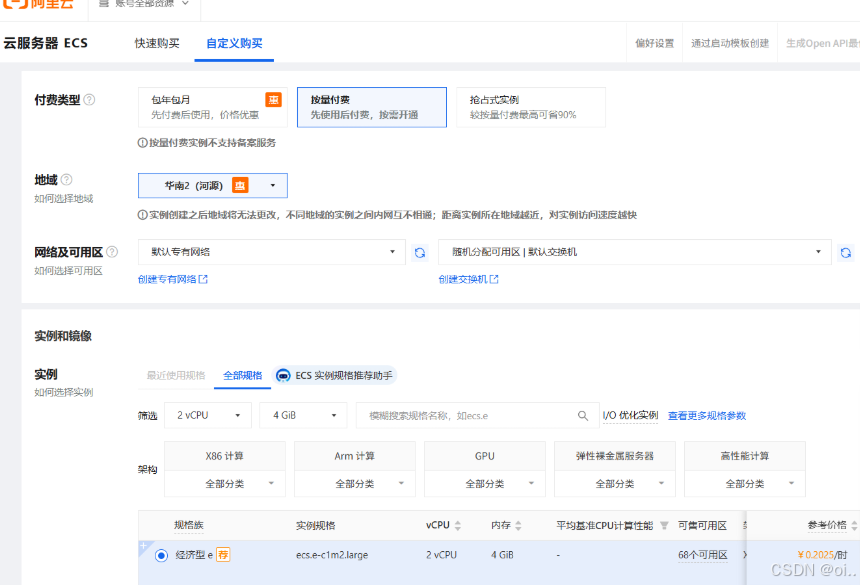Sort by 内存 column arrows
Viewport: 860px width, 585px height.
[x=518, y=525]
